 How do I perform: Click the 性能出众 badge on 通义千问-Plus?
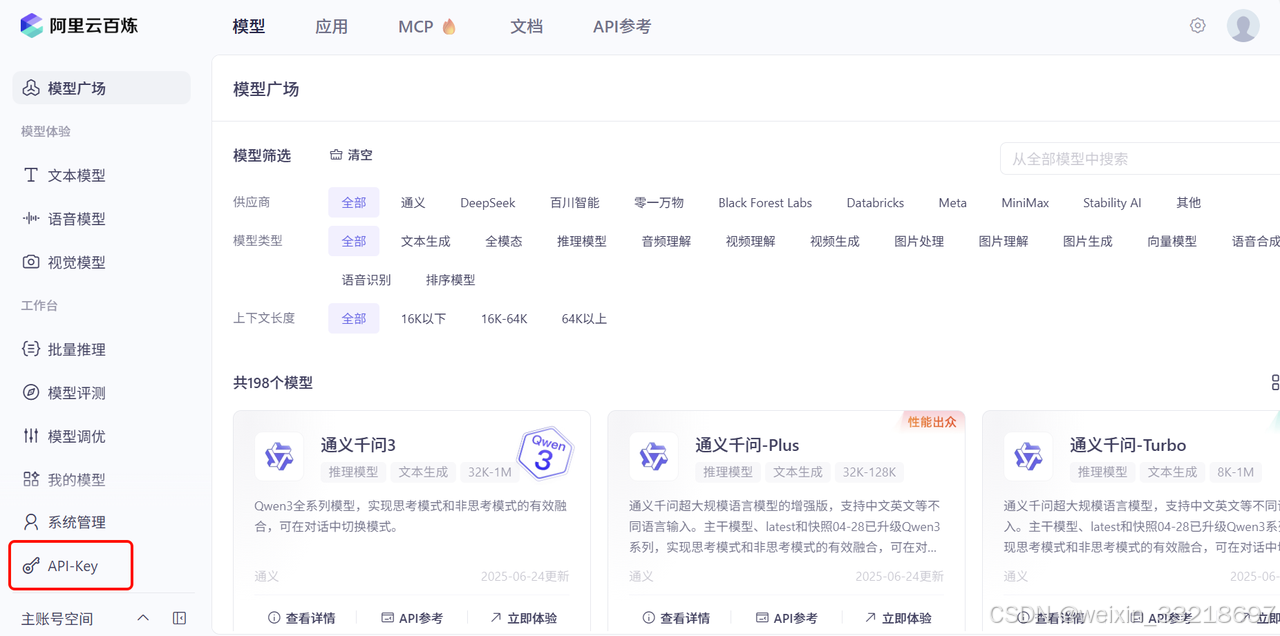(x=932, y=422)
